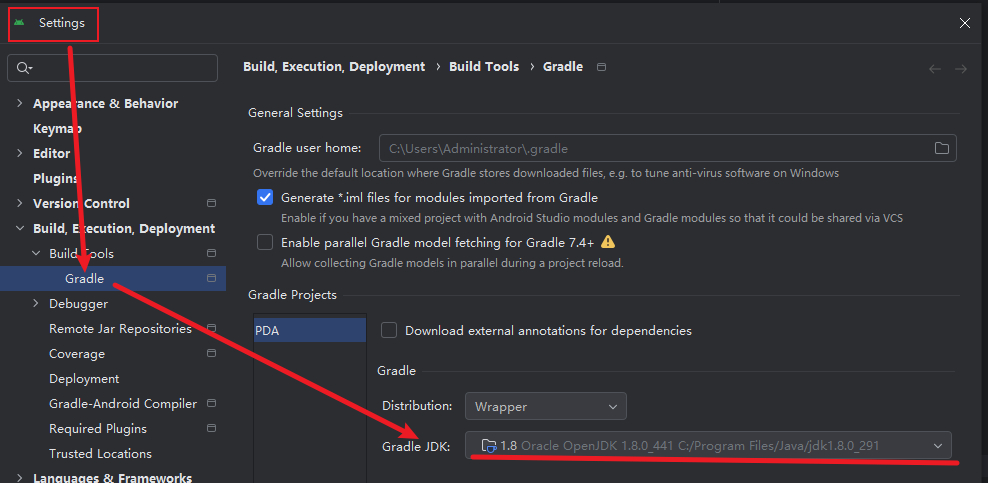
Task: Select PDA in Gradle Projects list
Action: (x=309, y=330)
